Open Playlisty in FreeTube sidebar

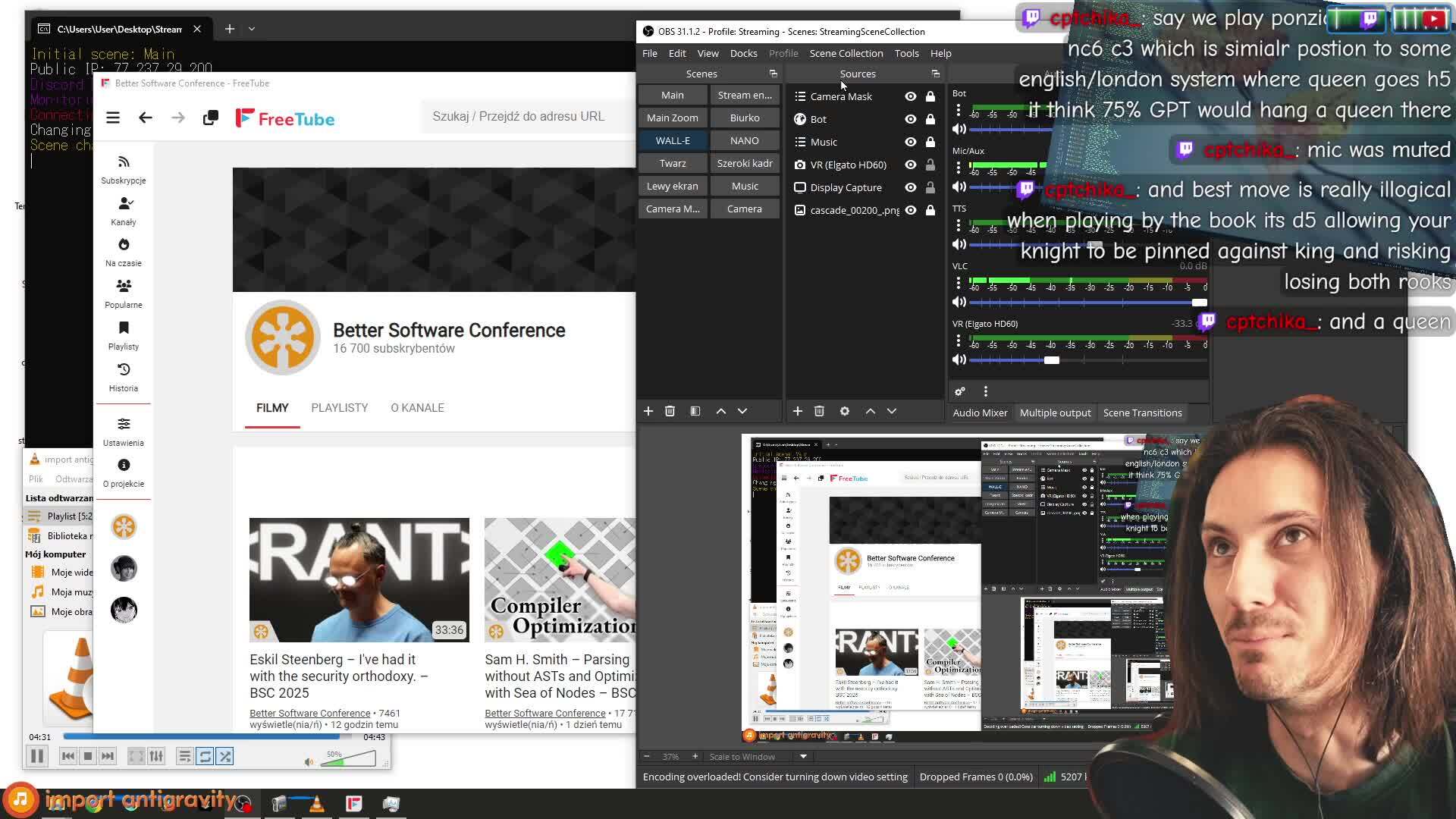point(124,336)
